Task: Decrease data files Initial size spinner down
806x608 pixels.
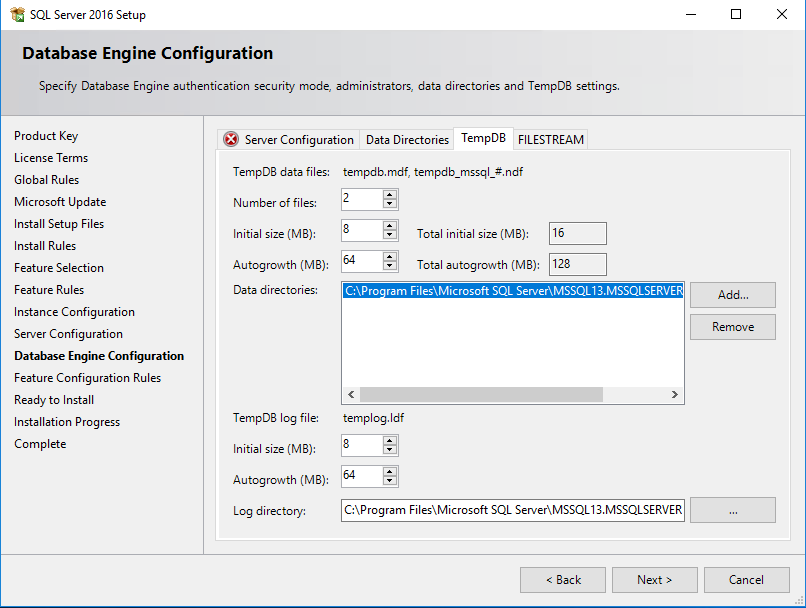Action: (x=390, y=235)
